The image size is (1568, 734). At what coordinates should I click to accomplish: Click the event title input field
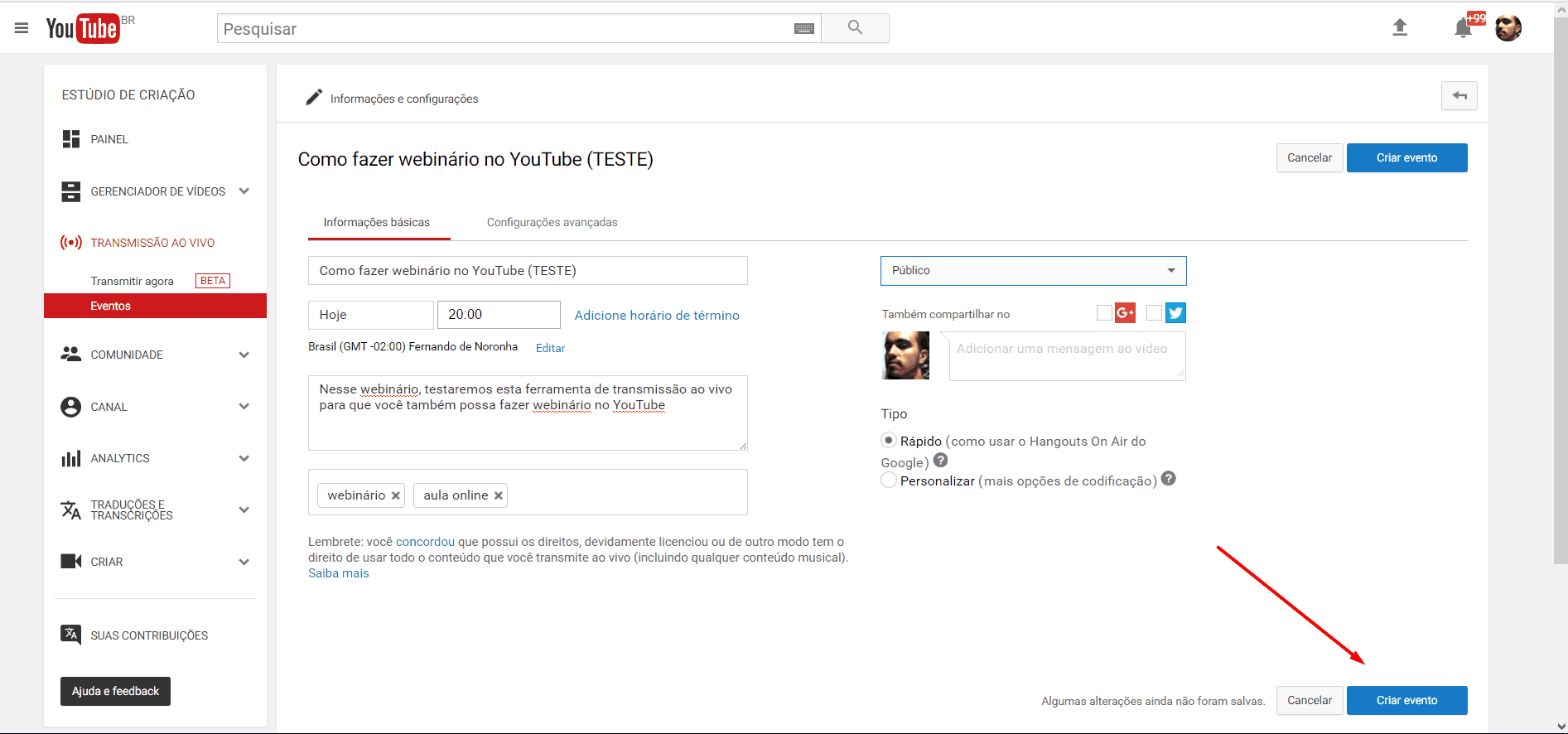[x=528, y=271]
